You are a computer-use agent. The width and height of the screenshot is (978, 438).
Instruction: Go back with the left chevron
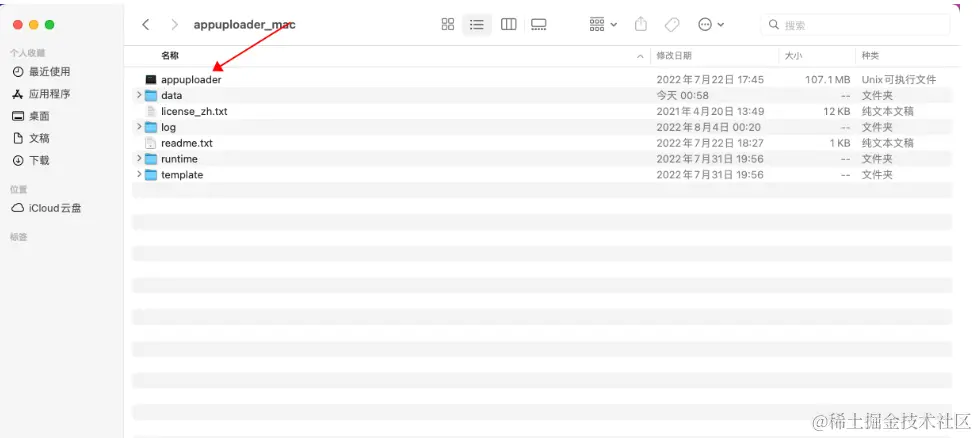tap(145, 24)
